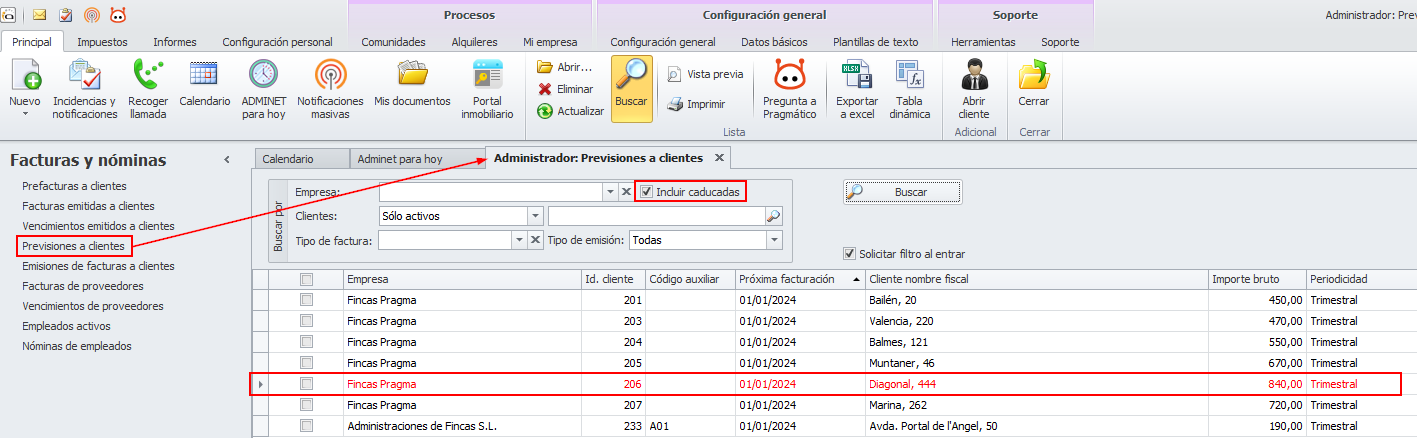This screenshot has width=1417, height=438.
Task: Switch to the Impuestos tab
Action: (101, 42)
